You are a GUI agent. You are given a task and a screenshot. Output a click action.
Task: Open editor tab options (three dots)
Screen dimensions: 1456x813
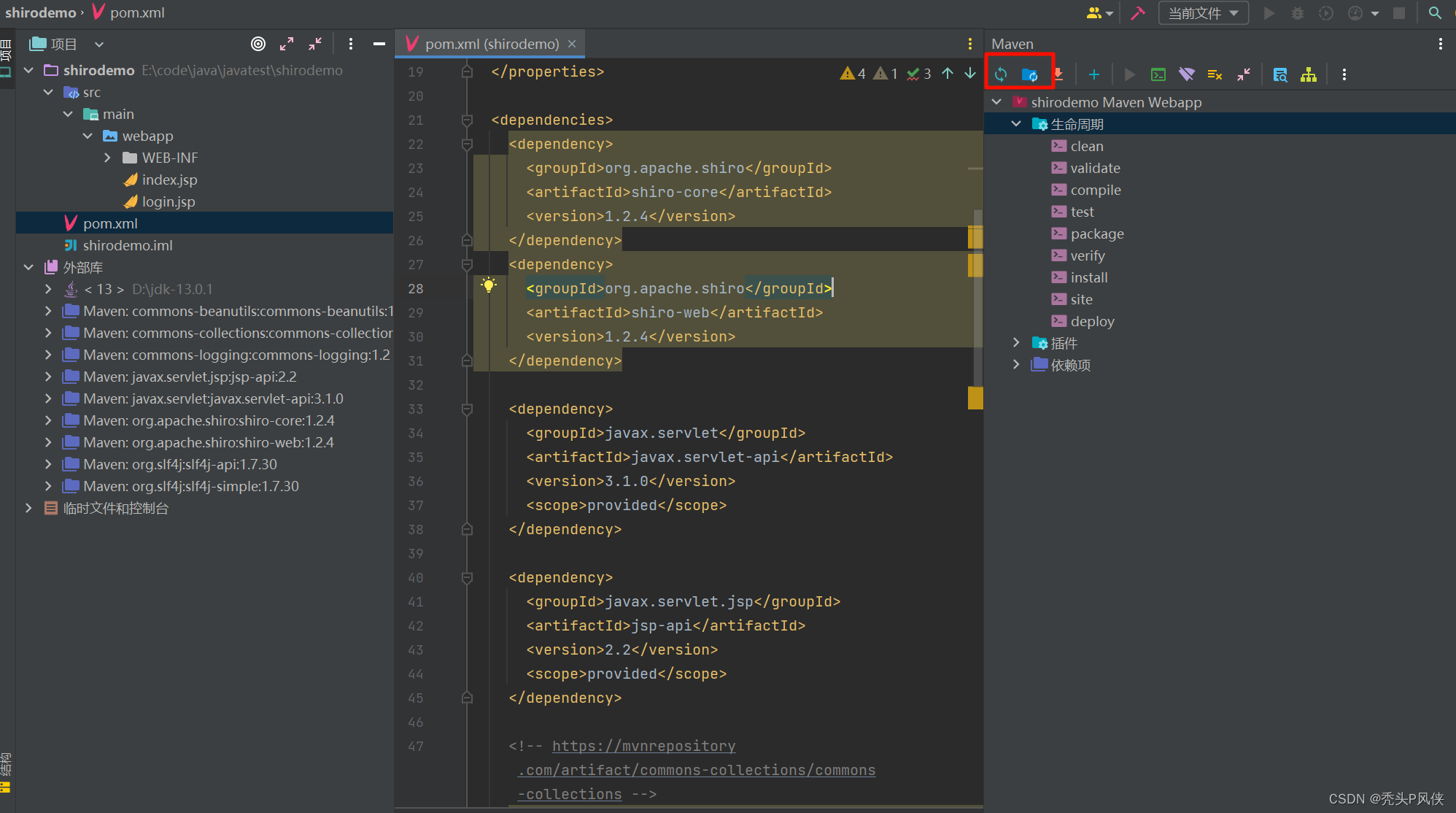[969, 44]
